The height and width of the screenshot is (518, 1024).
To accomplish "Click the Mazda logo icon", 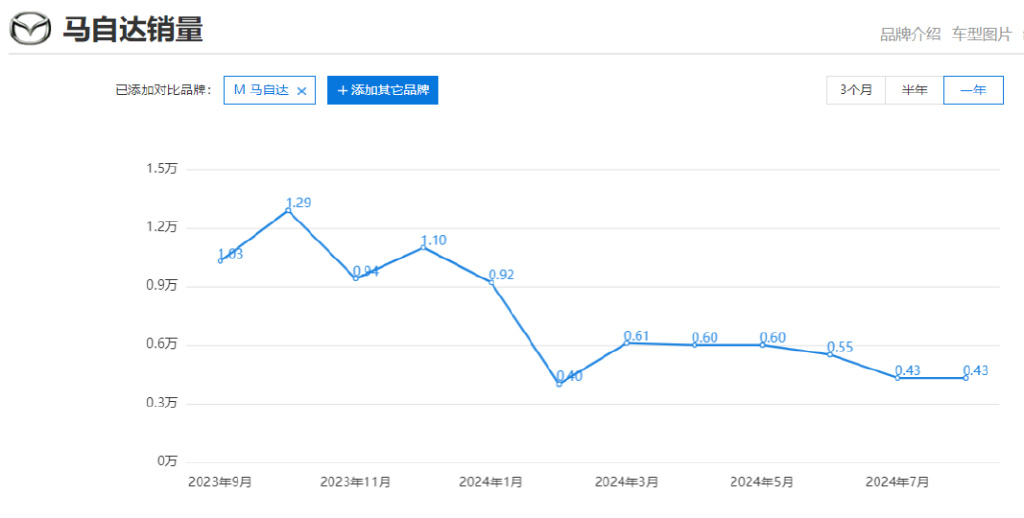I will click(29, 29).
